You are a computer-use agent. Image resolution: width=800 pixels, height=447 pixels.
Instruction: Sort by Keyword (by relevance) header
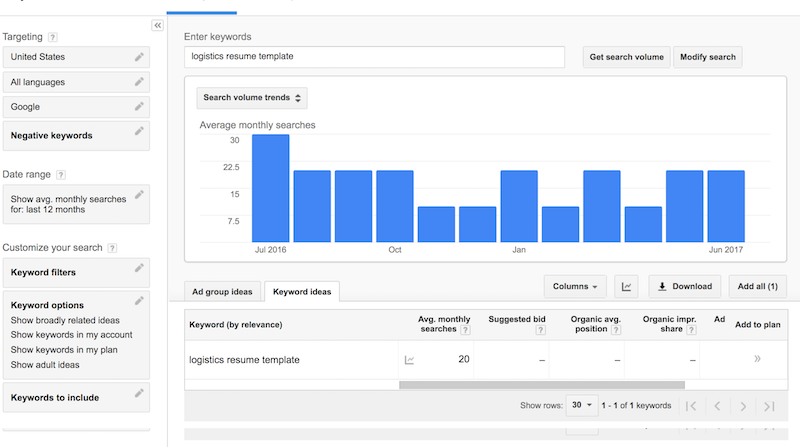[x=236, y=325]
